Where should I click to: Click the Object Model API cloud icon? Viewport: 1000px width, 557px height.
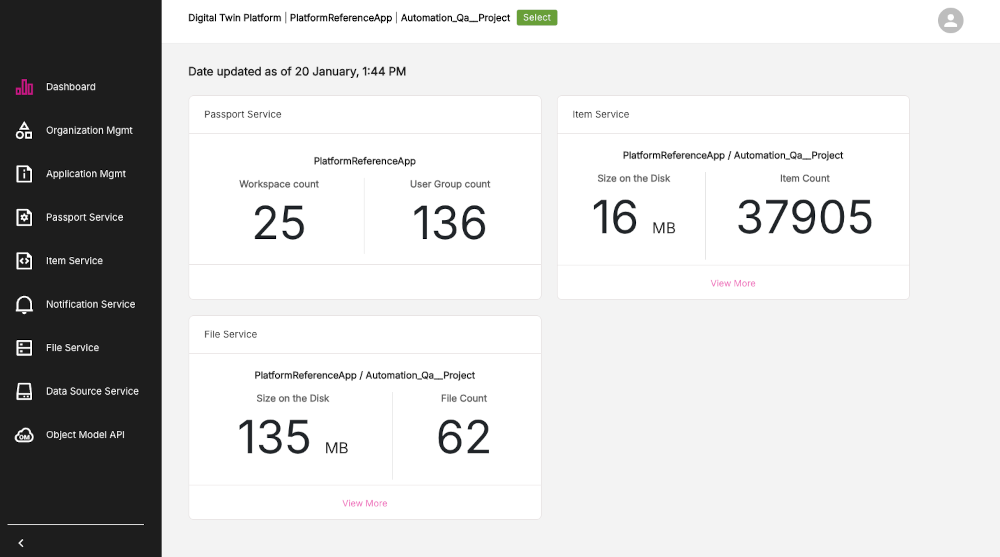point(25,435)
